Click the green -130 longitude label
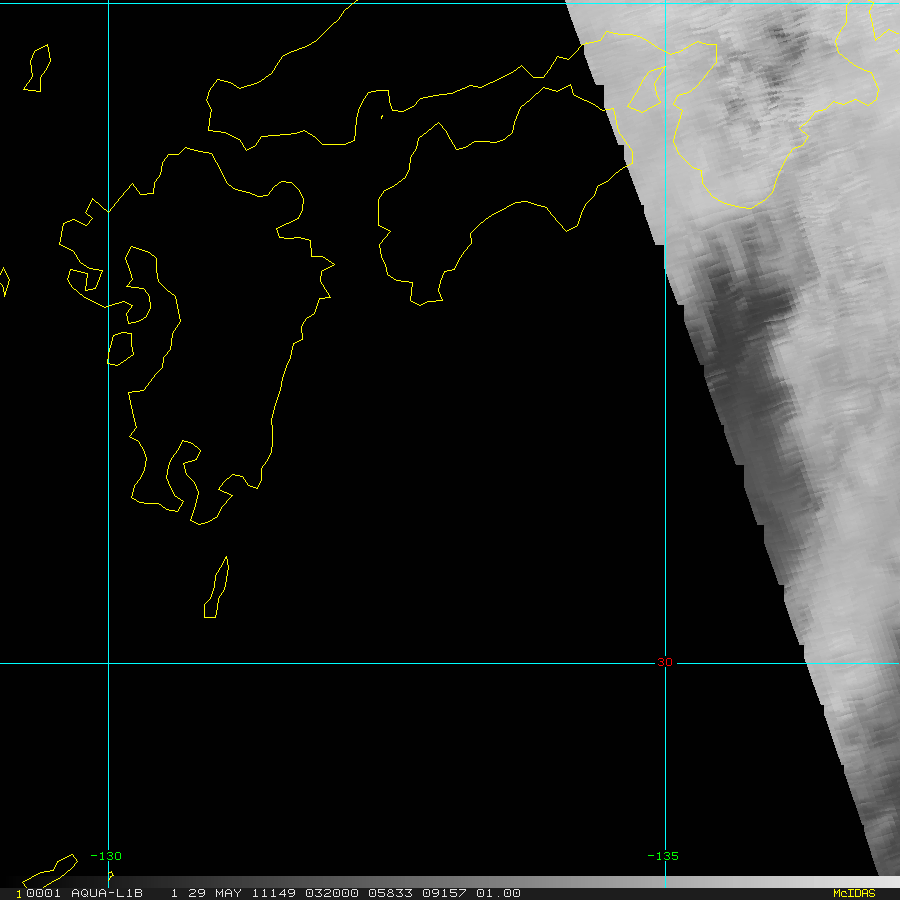Image resolution: width=900 pixels, height=900 pixels. (106, 856)
